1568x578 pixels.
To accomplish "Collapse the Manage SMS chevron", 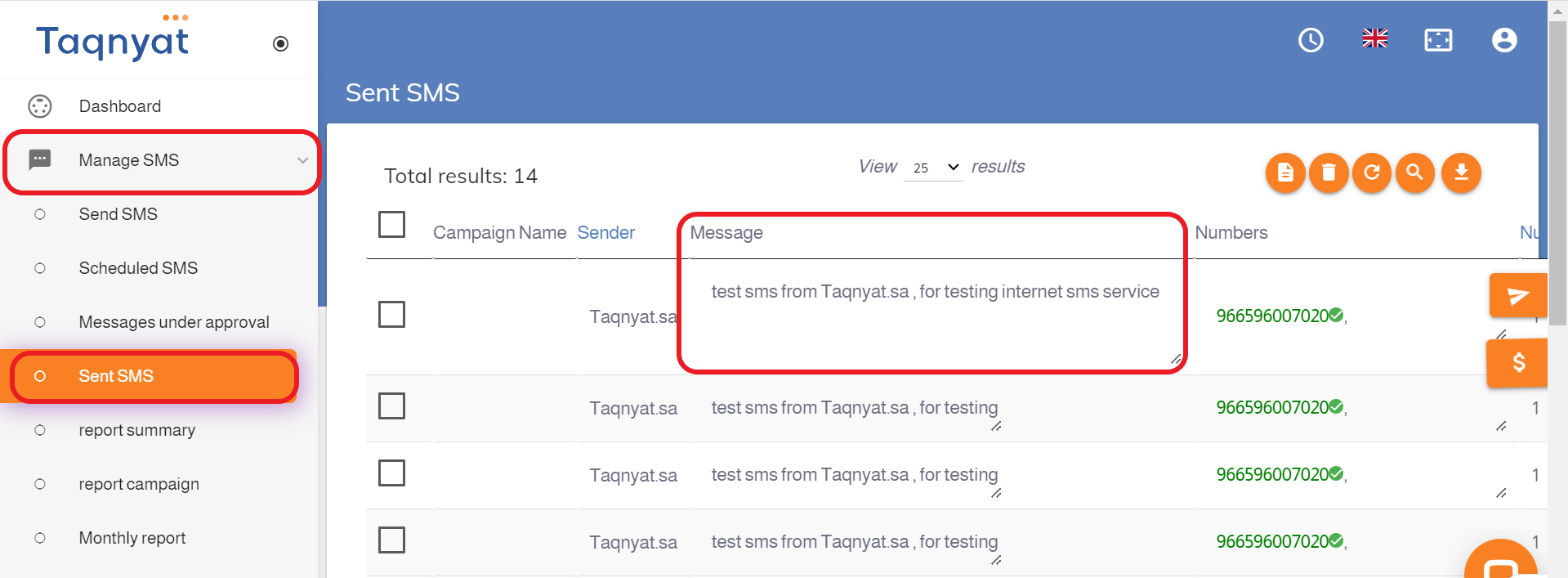I will point(302,160).
